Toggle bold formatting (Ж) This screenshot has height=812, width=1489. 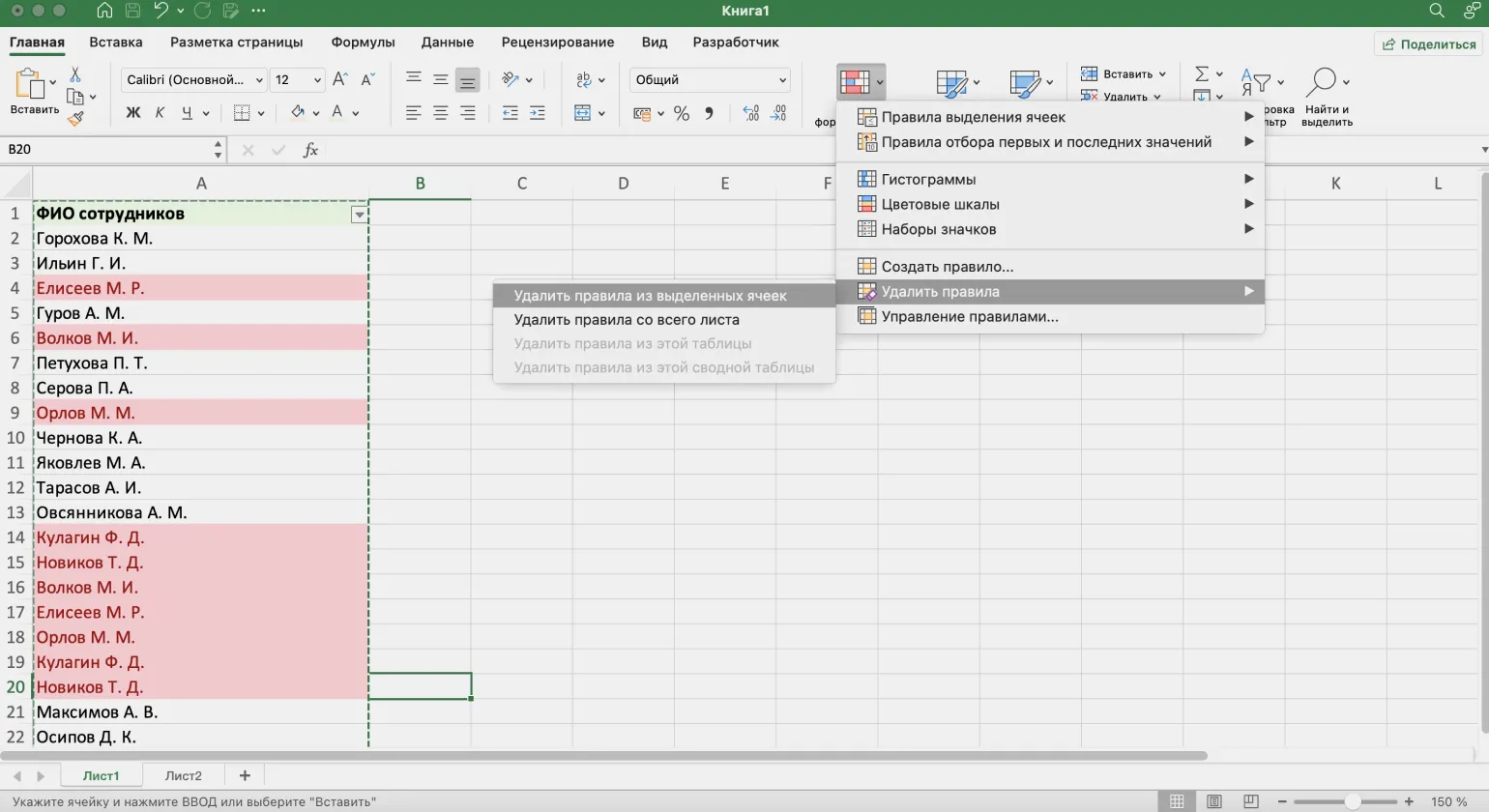tap(133, 113)
